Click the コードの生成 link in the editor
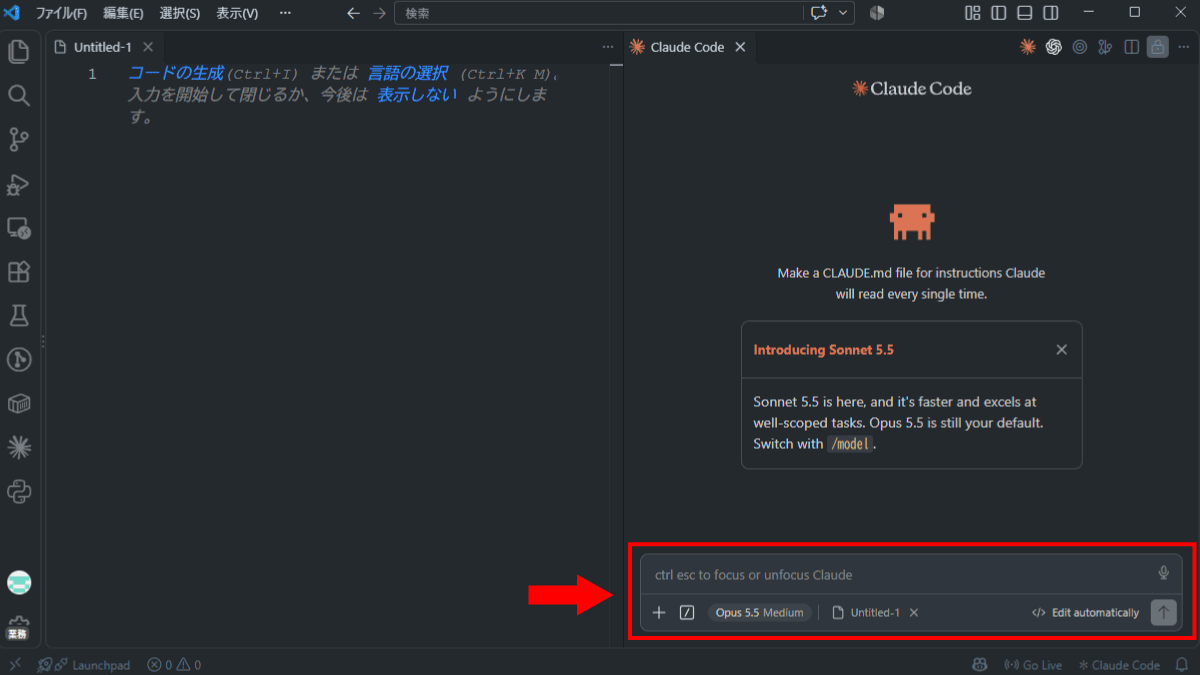Viewport: 1200px width, 675px height. (176, 73)
